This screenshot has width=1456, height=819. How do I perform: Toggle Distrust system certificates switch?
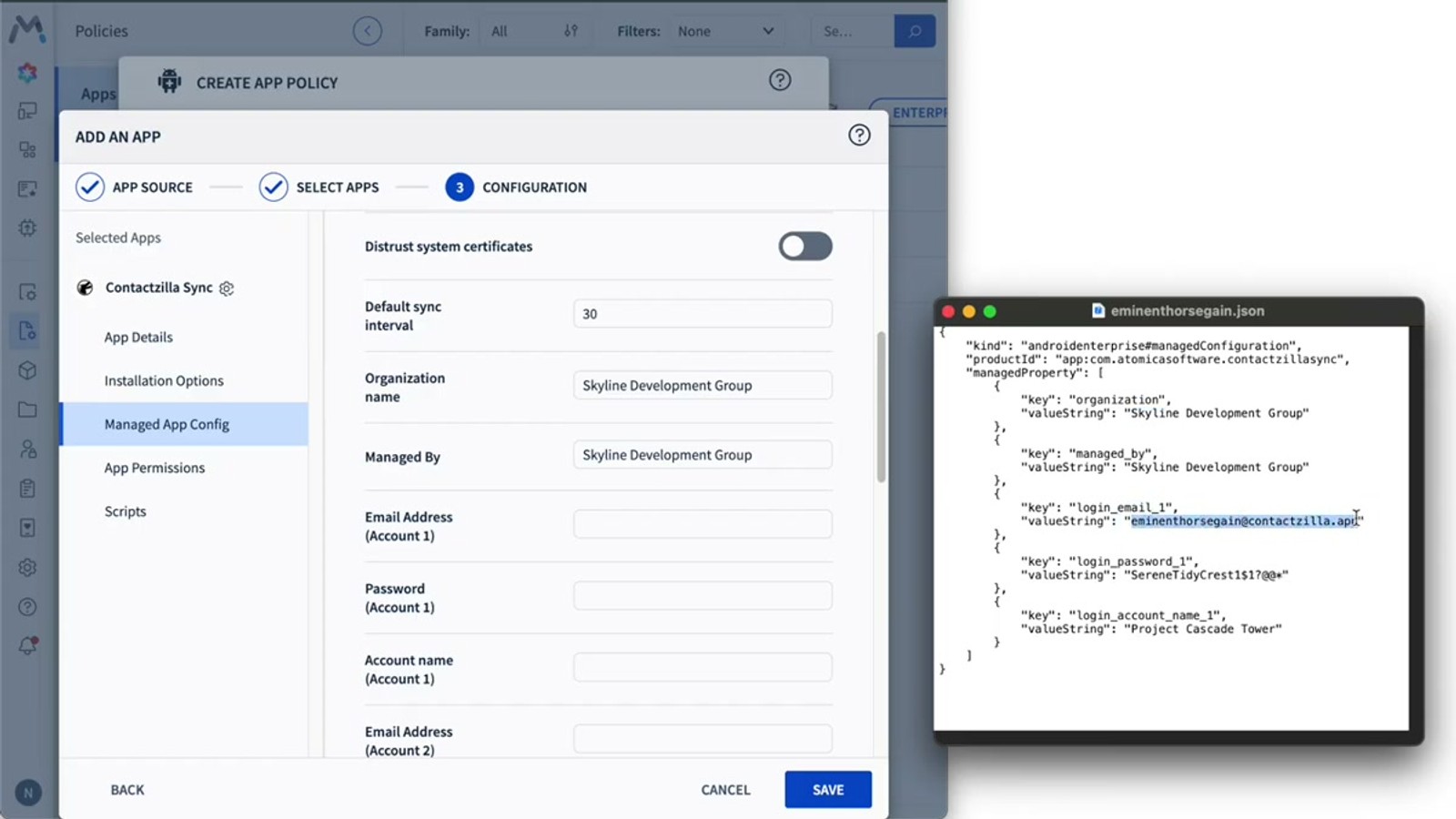pyautogui.click(x=805, y=246)
